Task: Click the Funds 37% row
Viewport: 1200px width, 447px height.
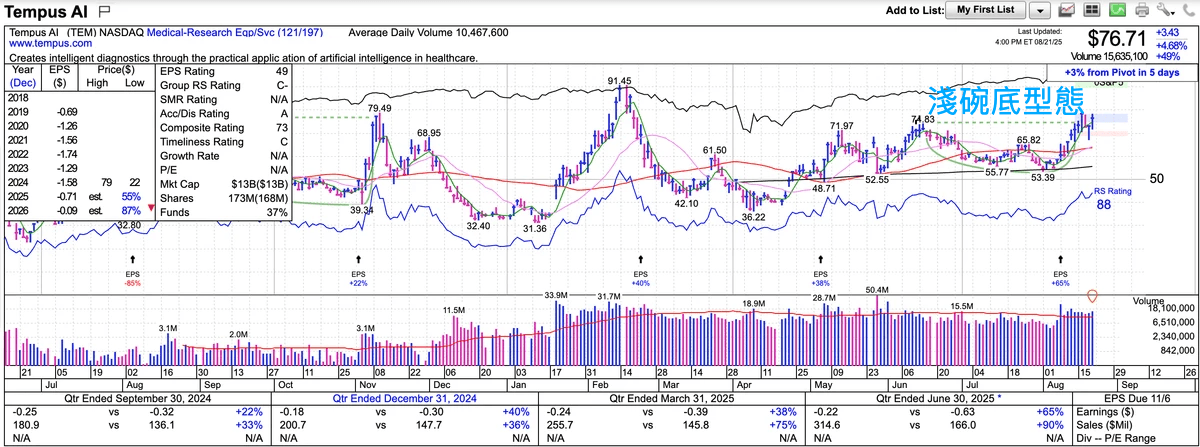Action: pyautogui.click(x=226, y=212)
